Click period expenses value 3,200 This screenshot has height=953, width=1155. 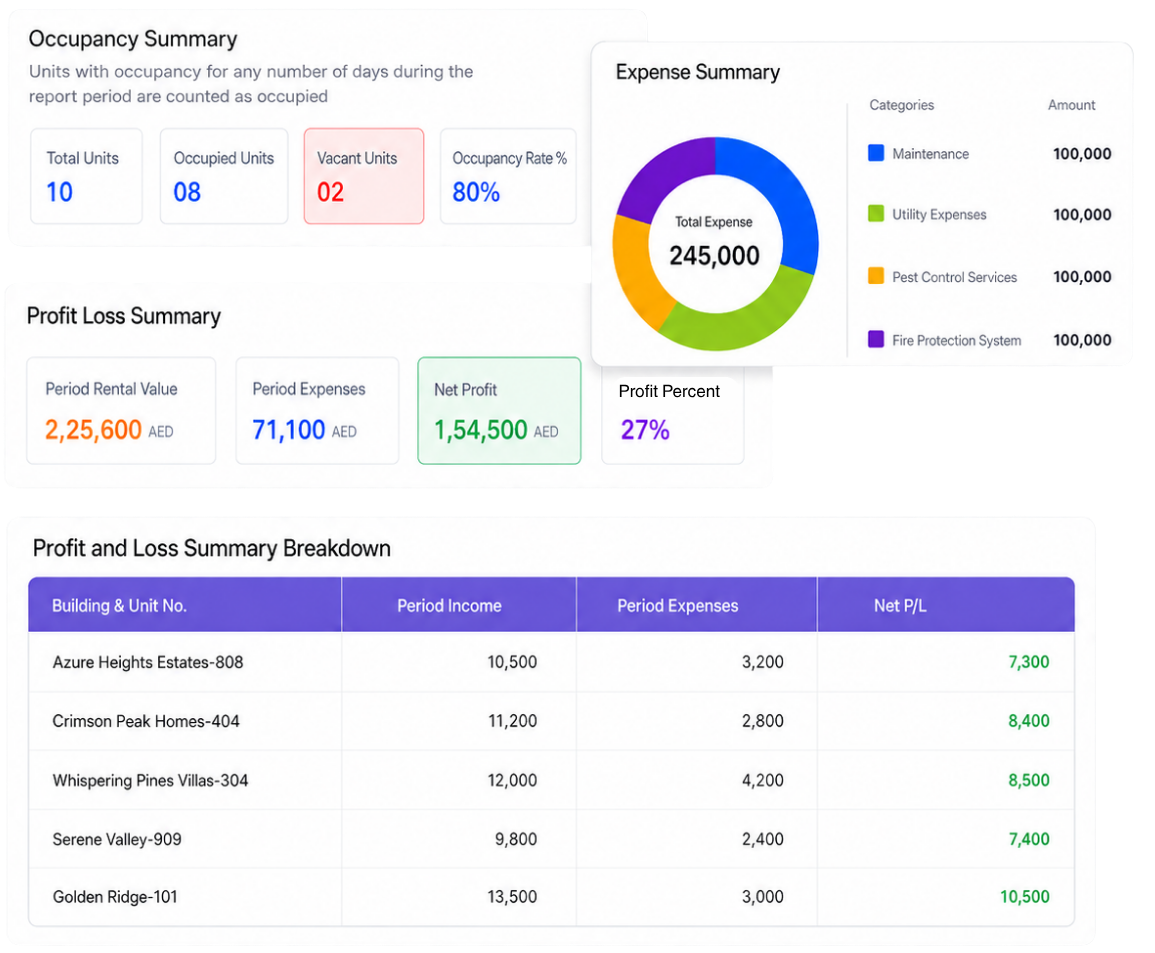coord(762,662)
